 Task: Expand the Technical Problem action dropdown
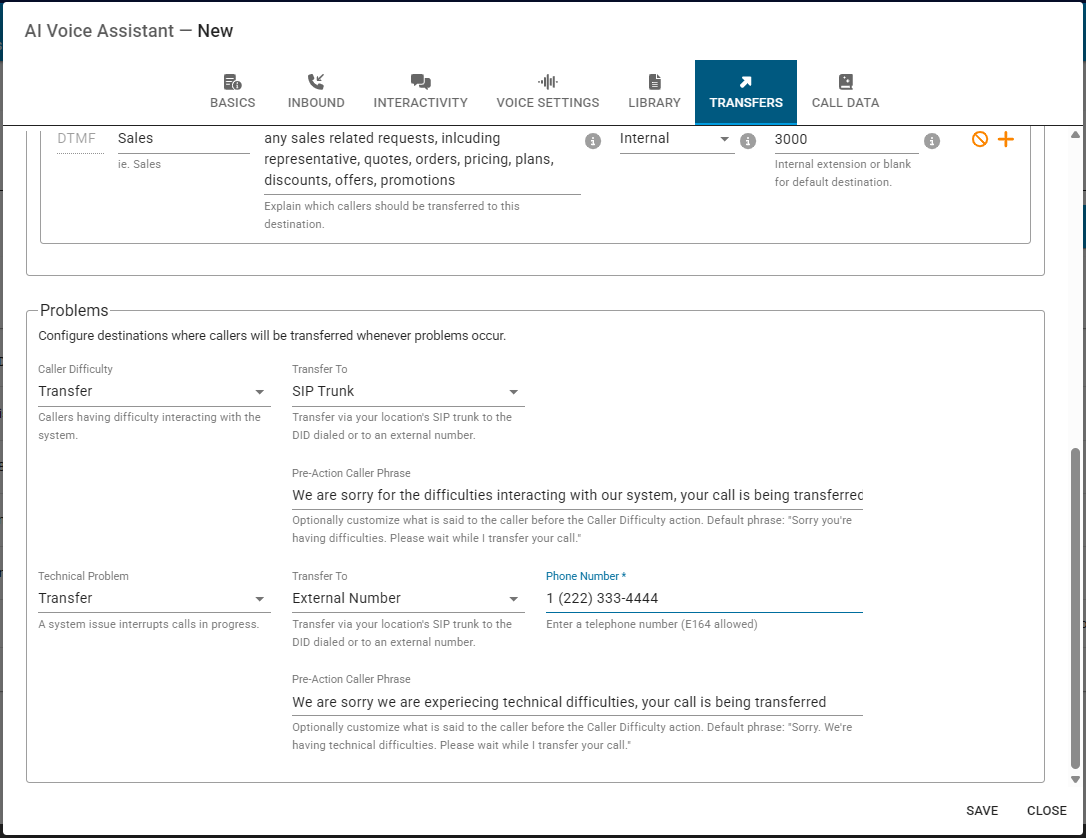click(x=153, y=599)
